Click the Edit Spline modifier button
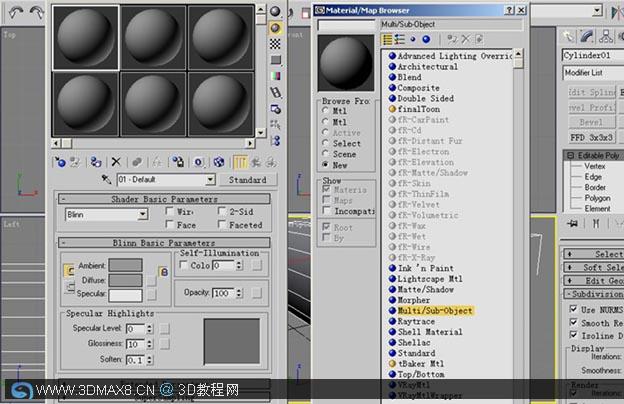 [592, 92]
